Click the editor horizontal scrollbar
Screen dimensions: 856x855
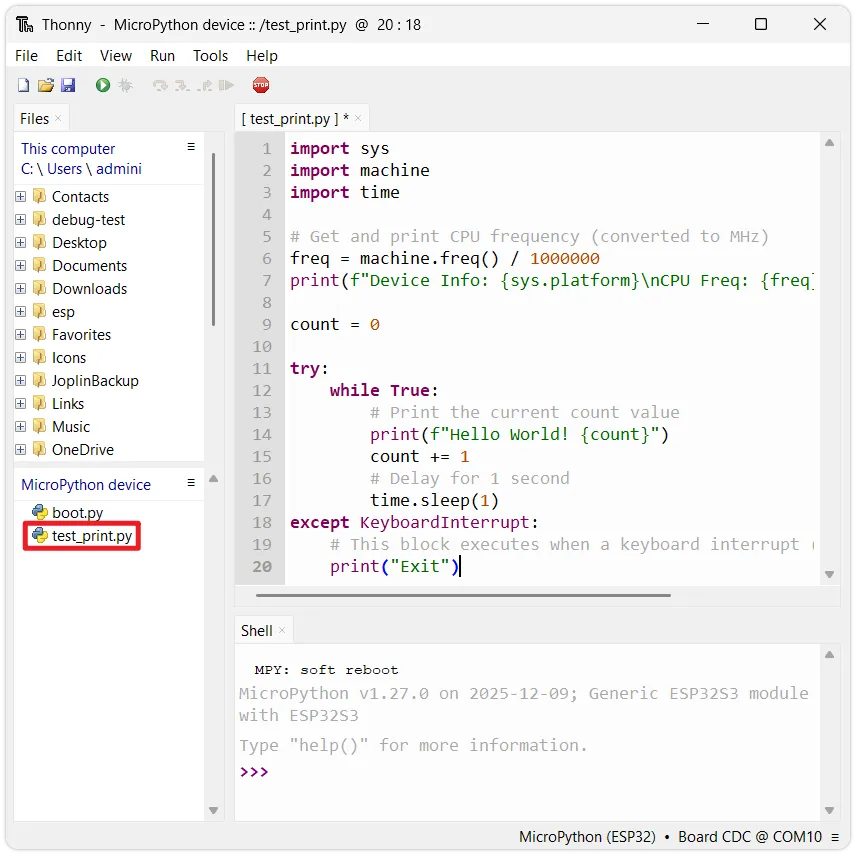coord(462,595)
